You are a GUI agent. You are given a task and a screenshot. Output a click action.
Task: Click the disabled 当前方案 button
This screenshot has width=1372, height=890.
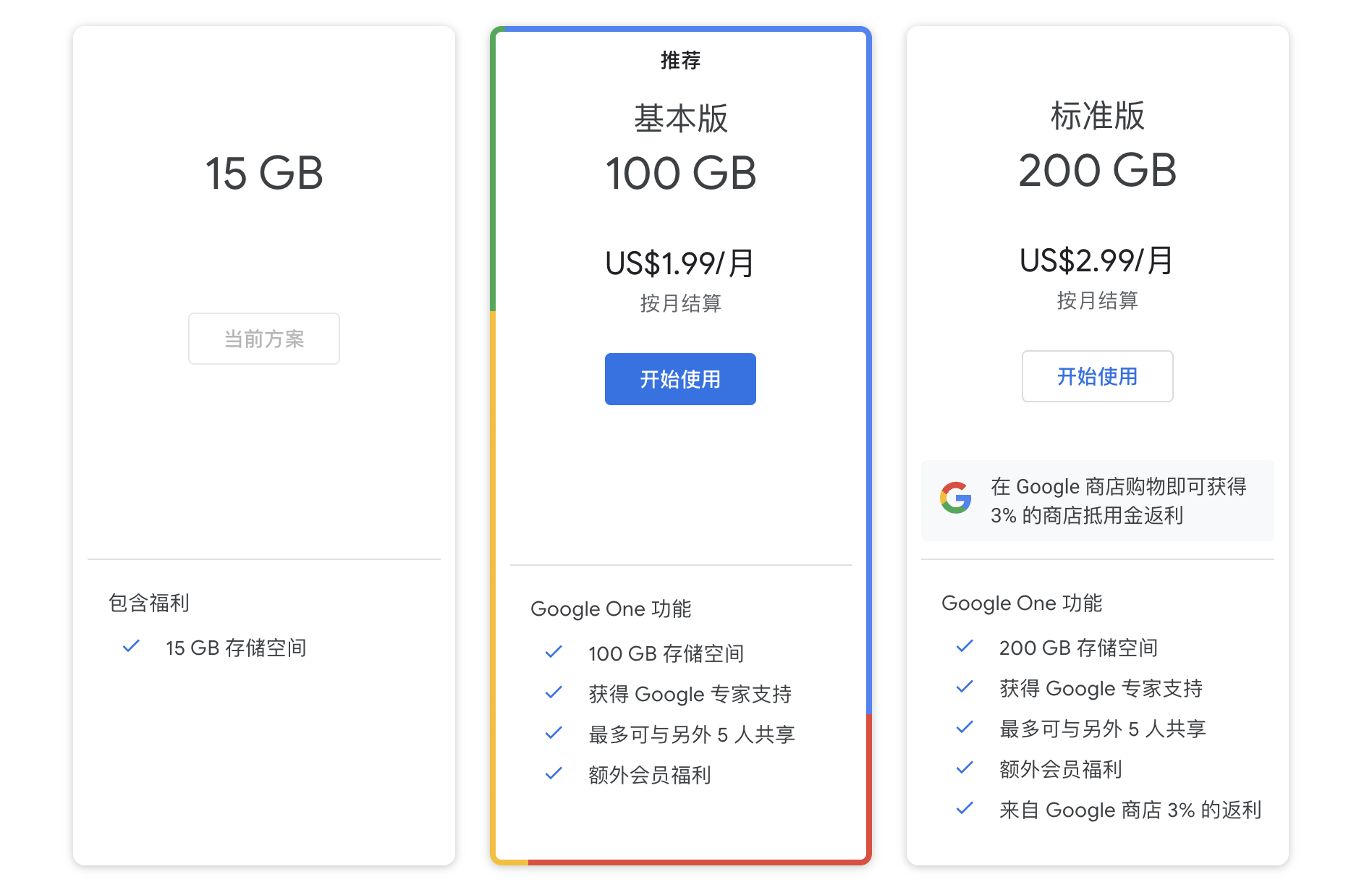point(264,339)
